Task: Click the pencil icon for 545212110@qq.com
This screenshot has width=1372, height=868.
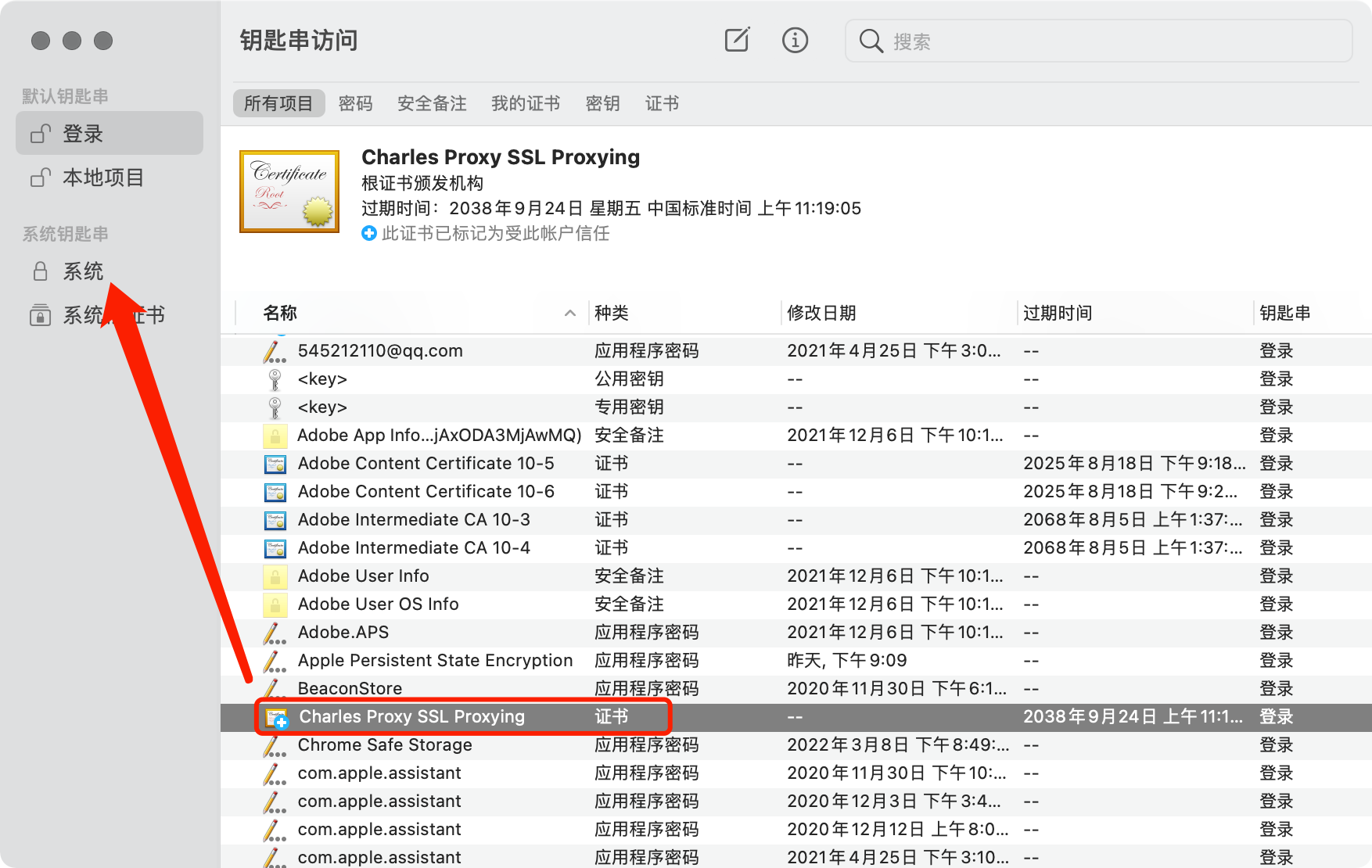Action: 275,351
